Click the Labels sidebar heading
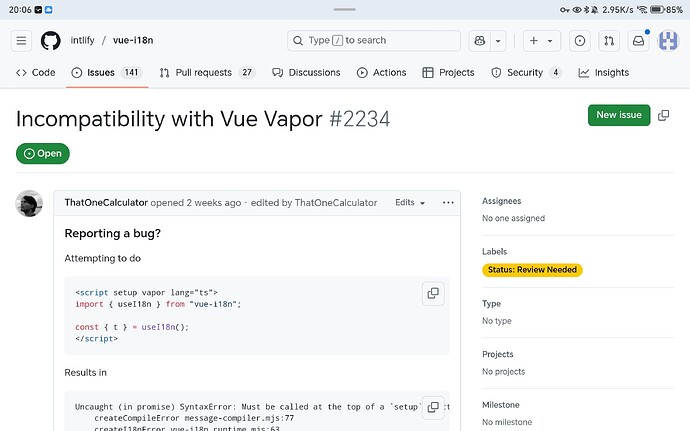Viewport: 690px width, 431px height. click(495, 251)
